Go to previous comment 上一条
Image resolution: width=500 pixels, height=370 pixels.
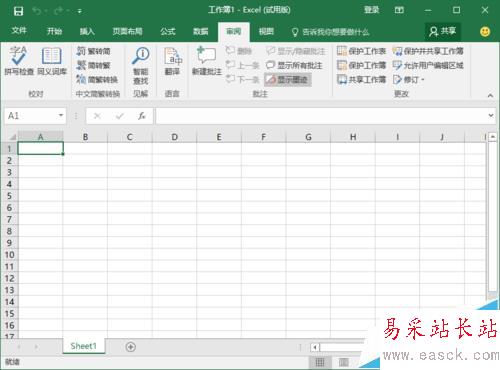point(243,65)
